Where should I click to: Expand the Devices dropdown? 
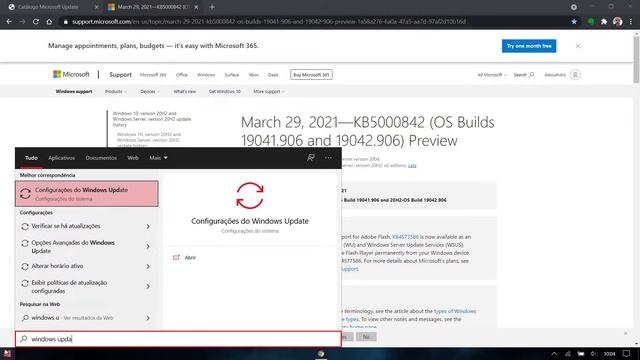pos(150,91)
